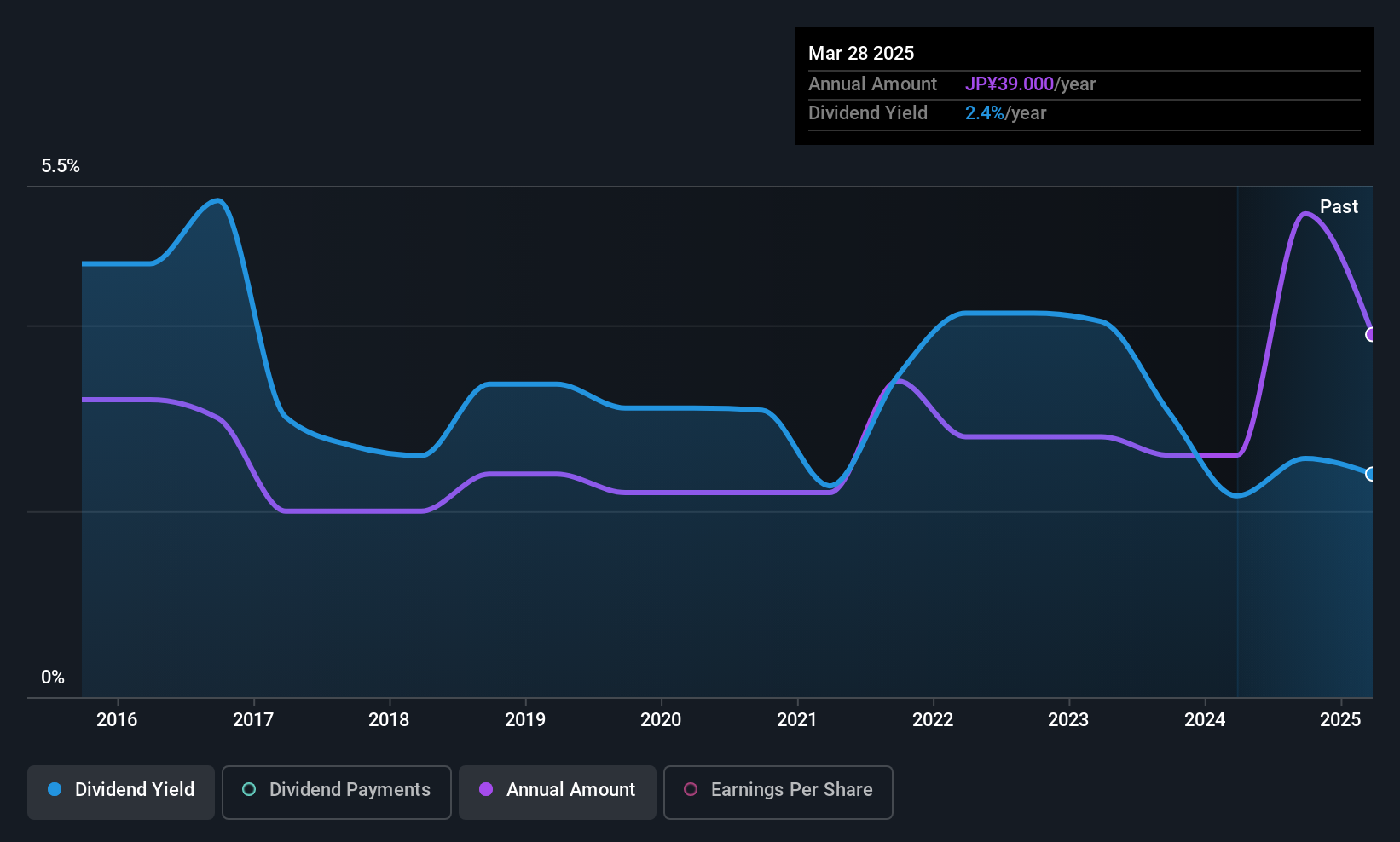1400x842 pixels.
Task: Toggle the Annual Amount legend button
Action: (557, 792)
